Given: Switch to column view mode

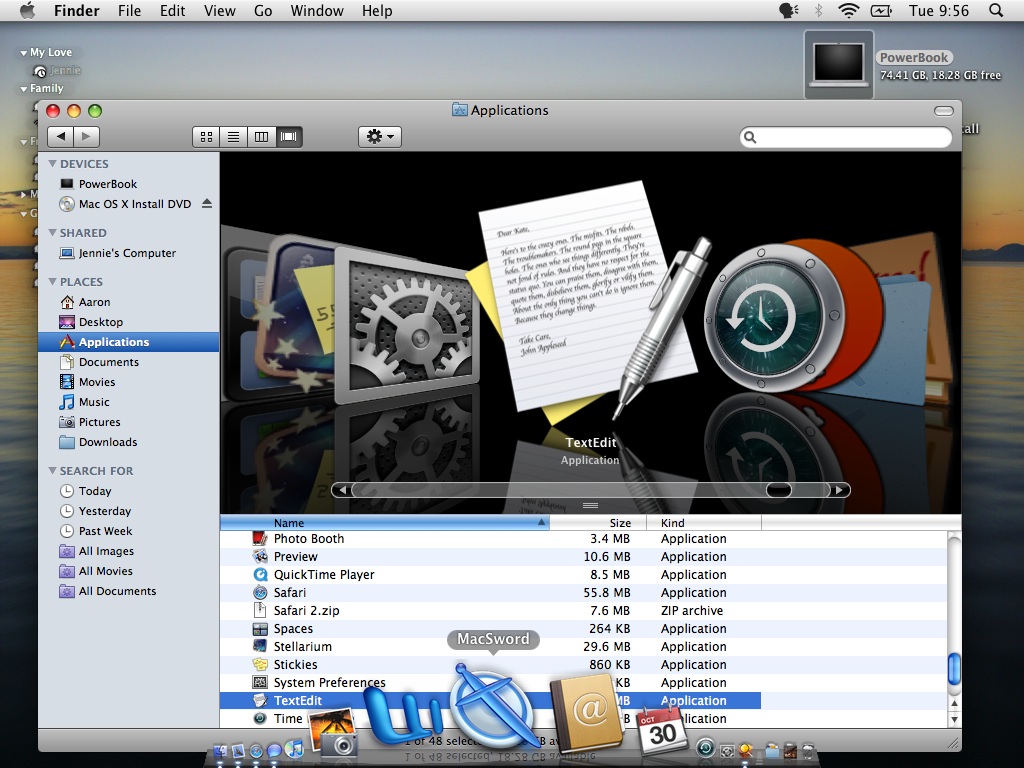Looking at the screenshot, I should (262, 137).
